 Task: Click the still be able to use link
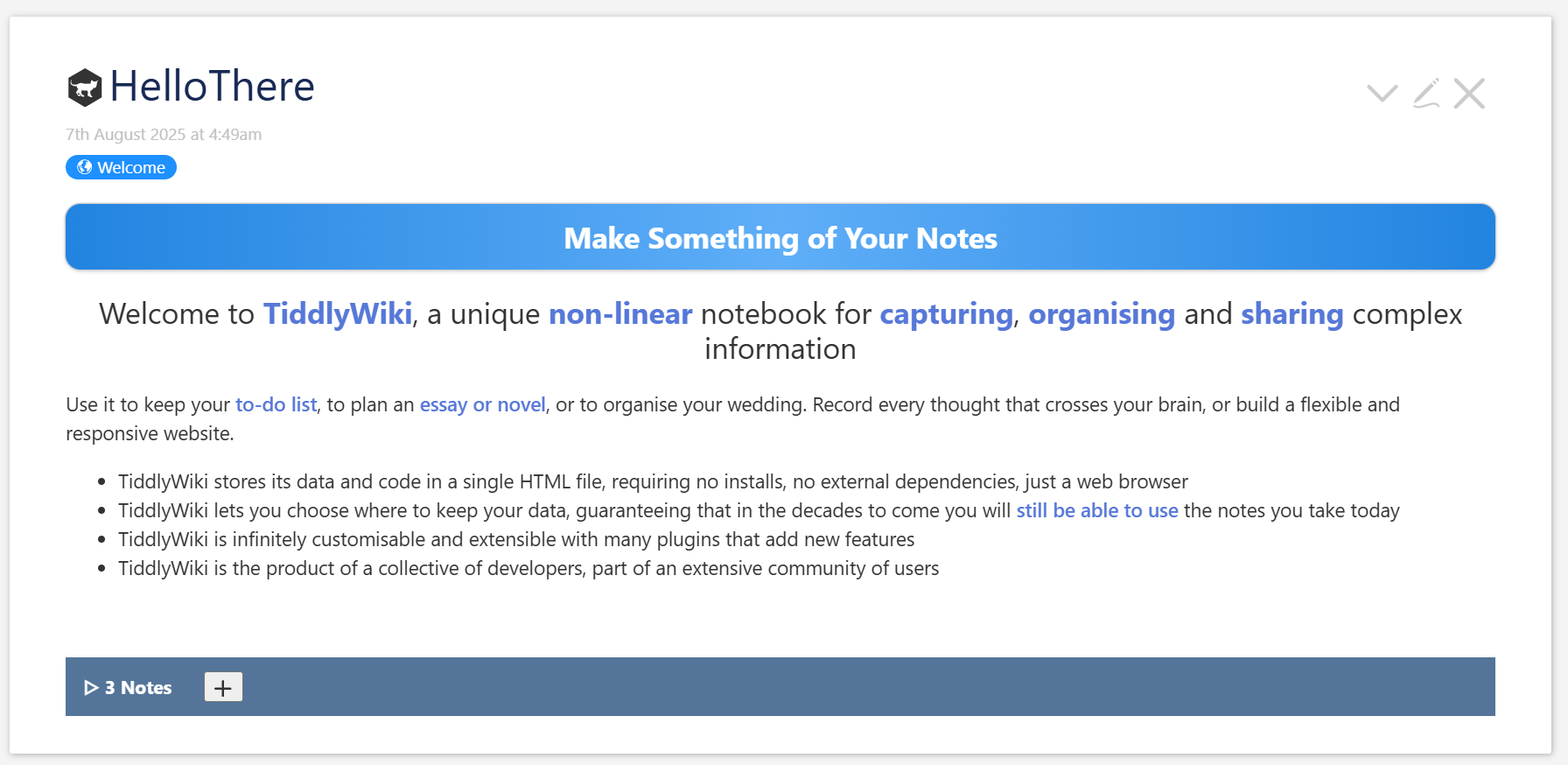pyautogui.click(x=1096, y=510)
